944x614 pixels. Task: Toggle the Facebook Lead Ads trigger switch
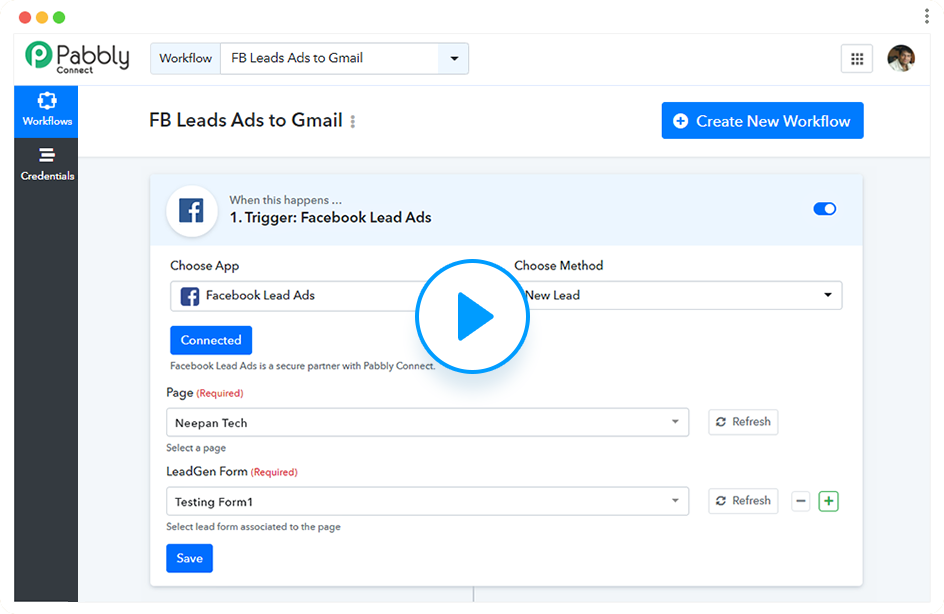tap(824, 209)
